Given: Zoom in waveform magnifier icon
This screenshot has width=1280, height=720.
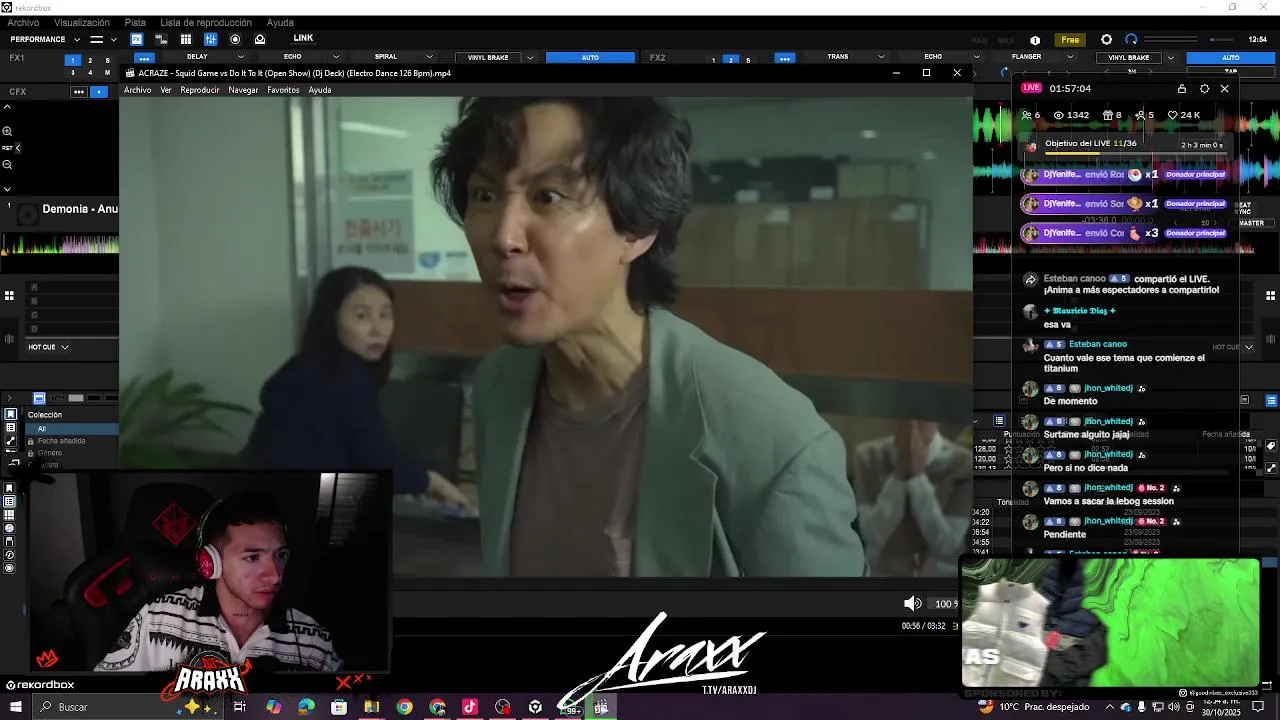Looking at the screenshot, I should pyautogui.click(x=7, y=131).
